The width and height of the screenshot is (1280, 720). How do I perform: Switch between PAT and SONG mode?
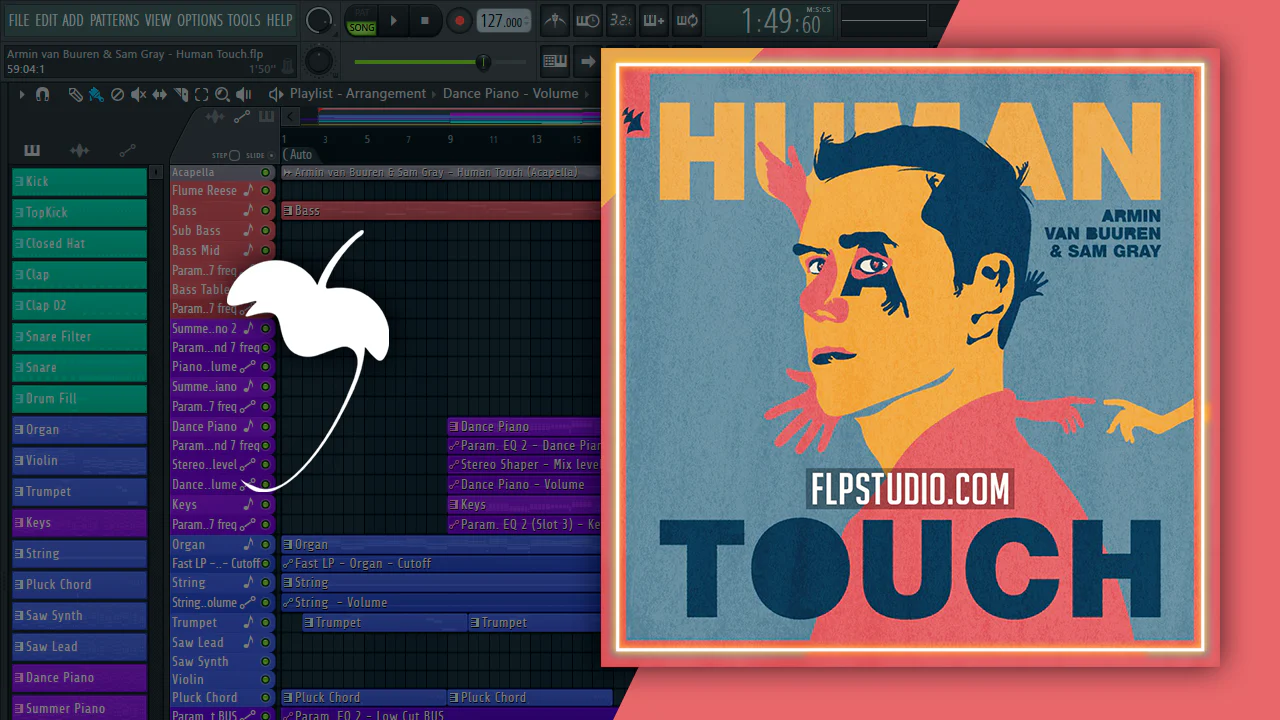[361, 20]
